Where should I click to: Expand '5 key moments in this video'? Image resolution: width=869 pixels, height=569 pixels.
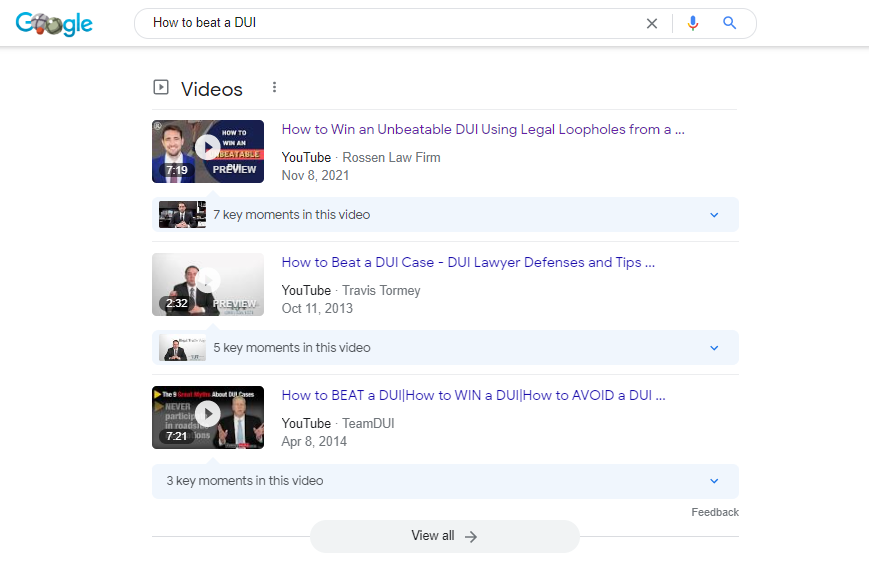pyautogui.click(x=445, y=347)
